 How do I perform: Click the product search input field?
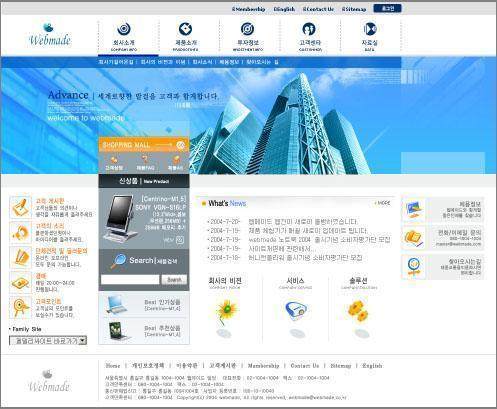130,279
